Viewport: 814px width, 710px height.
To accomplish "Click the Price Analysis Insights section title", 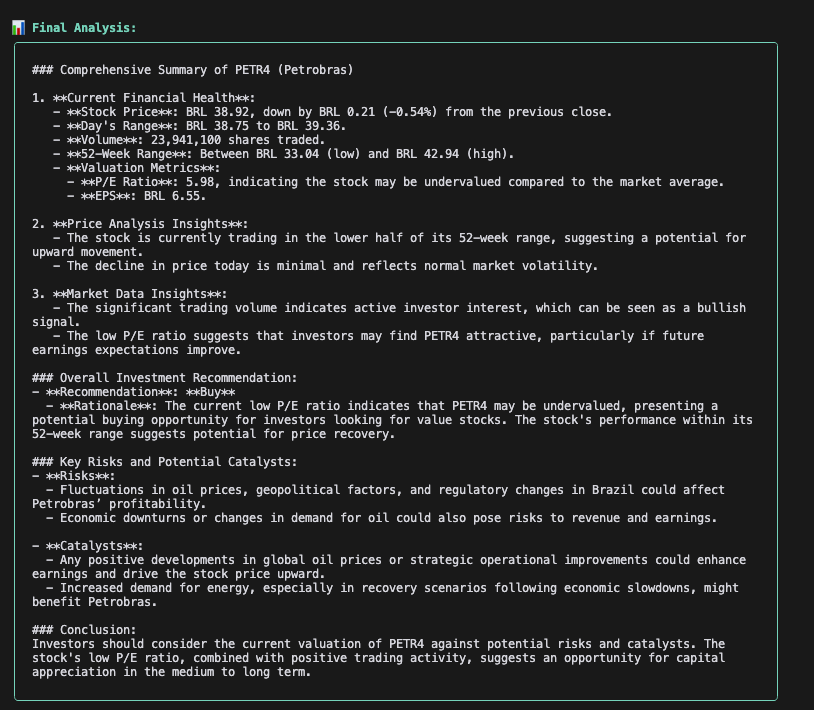I will (140, 224).
